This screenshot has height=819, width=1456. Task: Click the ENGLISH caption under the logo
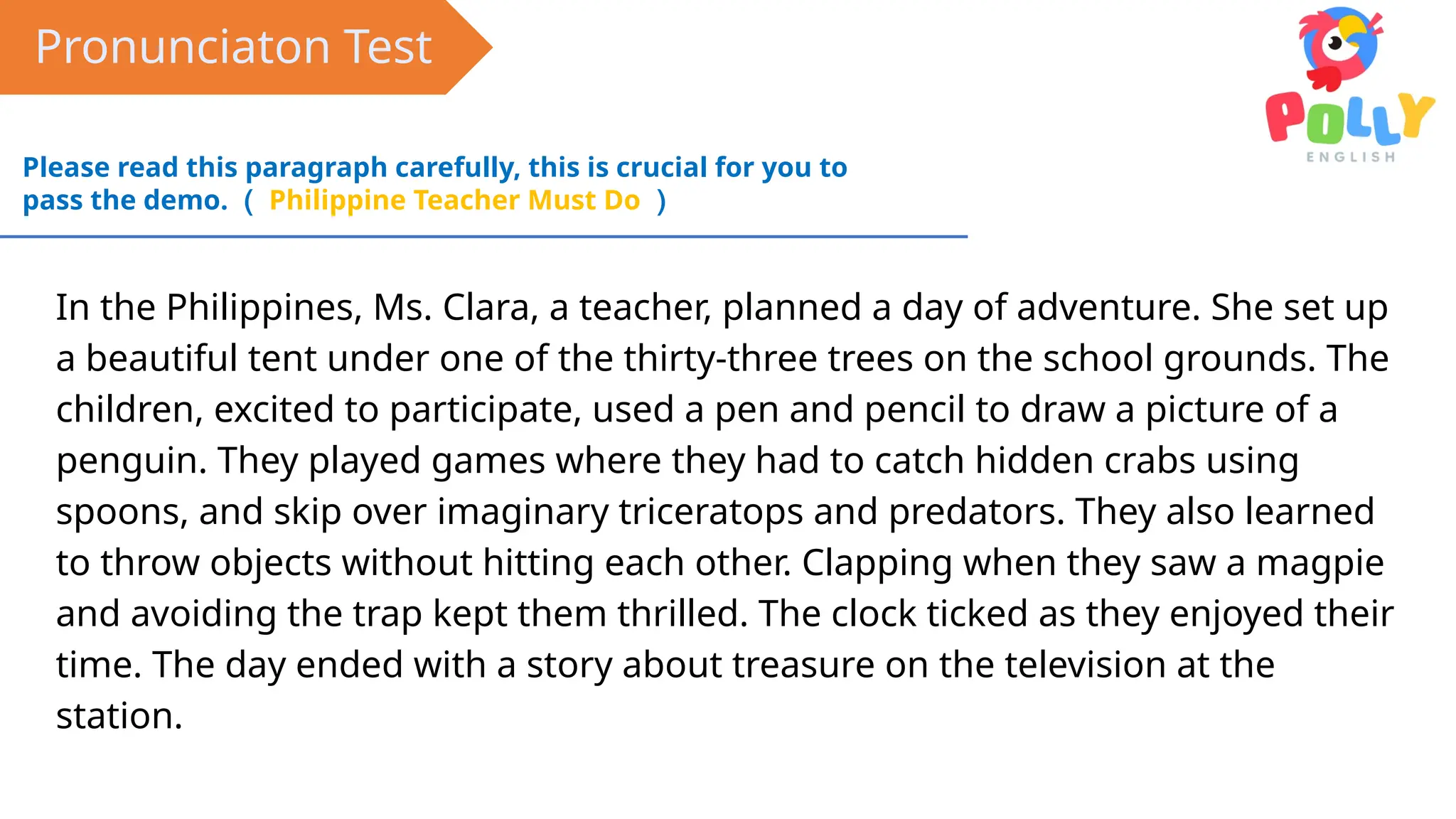tap(1351, 157)
